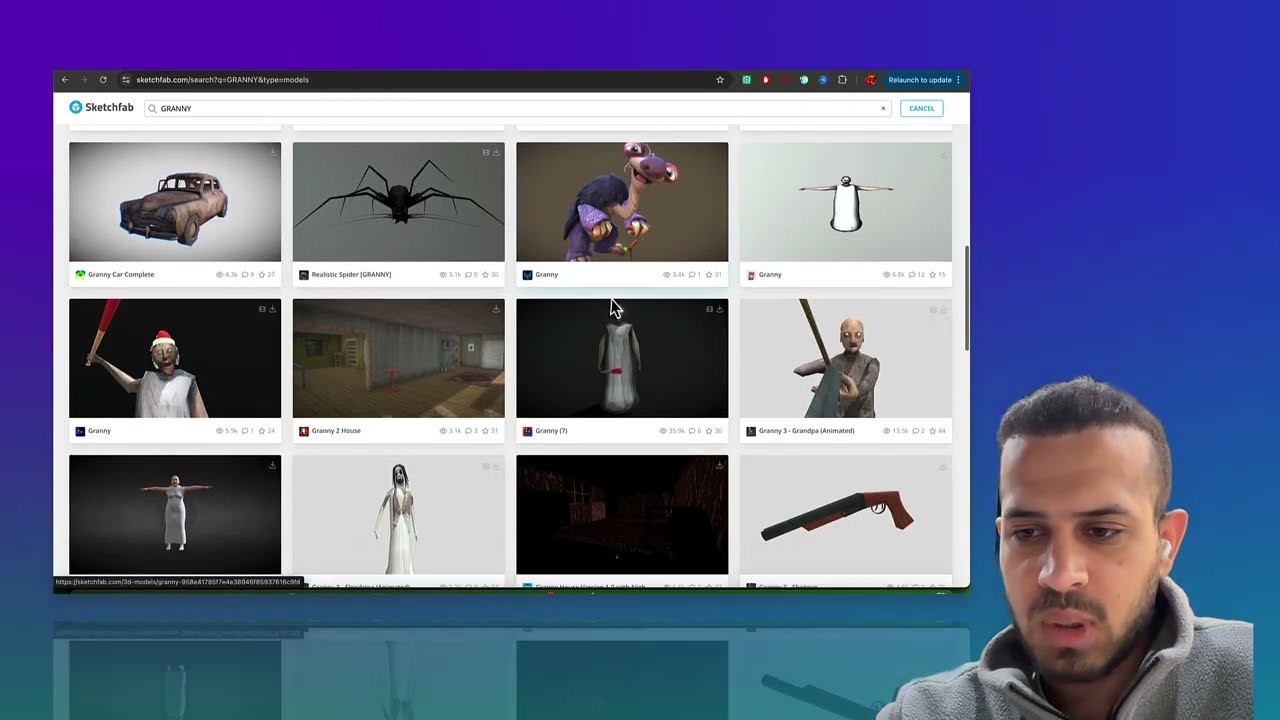Viewport: 1280px width, 720px height.
Task: Click star icon on Granny Car Complete
Action: click(263, 274)
